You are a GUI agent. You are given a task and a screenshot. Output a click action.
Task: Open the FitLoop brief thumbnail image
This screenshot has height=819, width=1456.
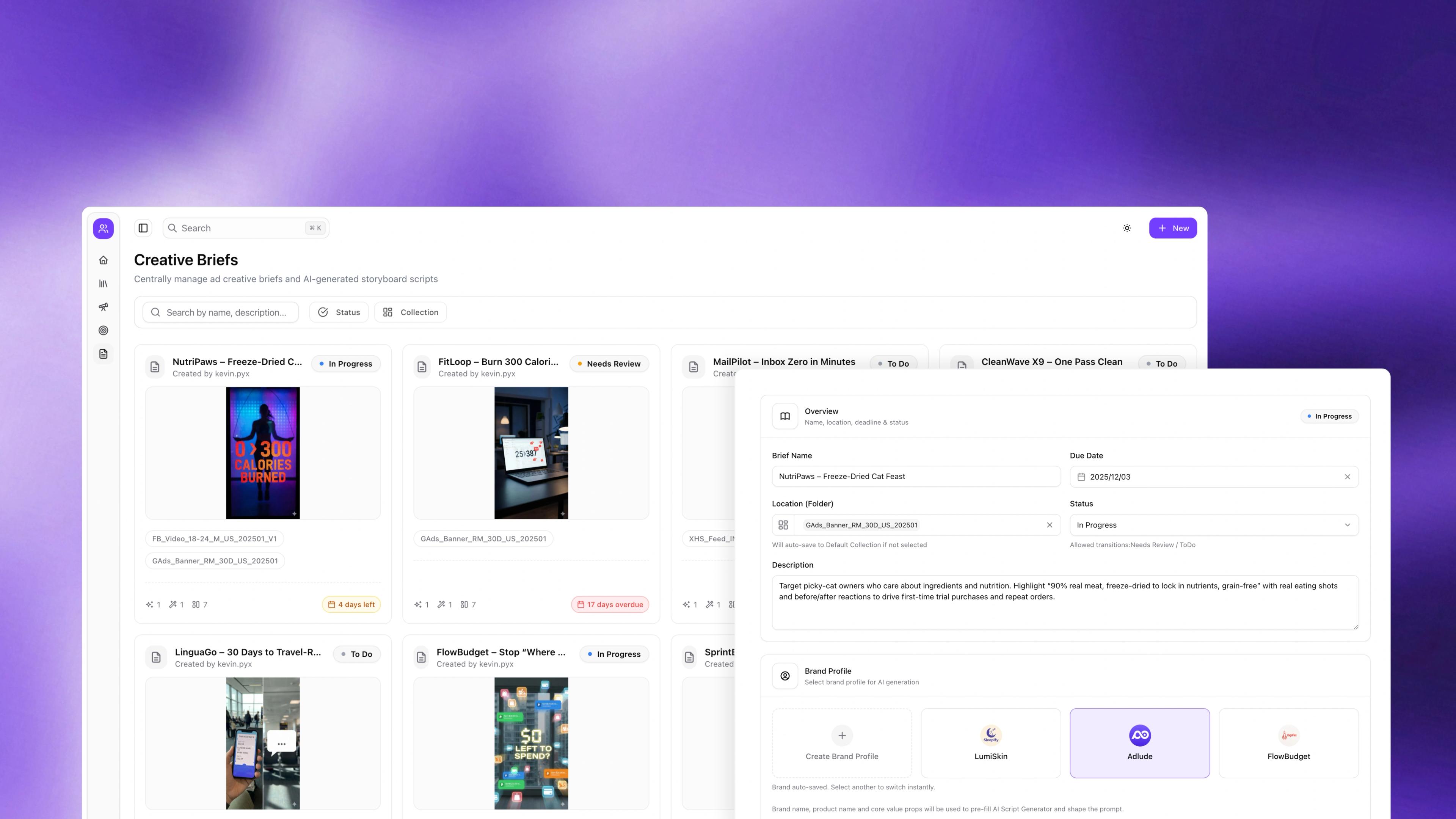(x=531, y=453)
